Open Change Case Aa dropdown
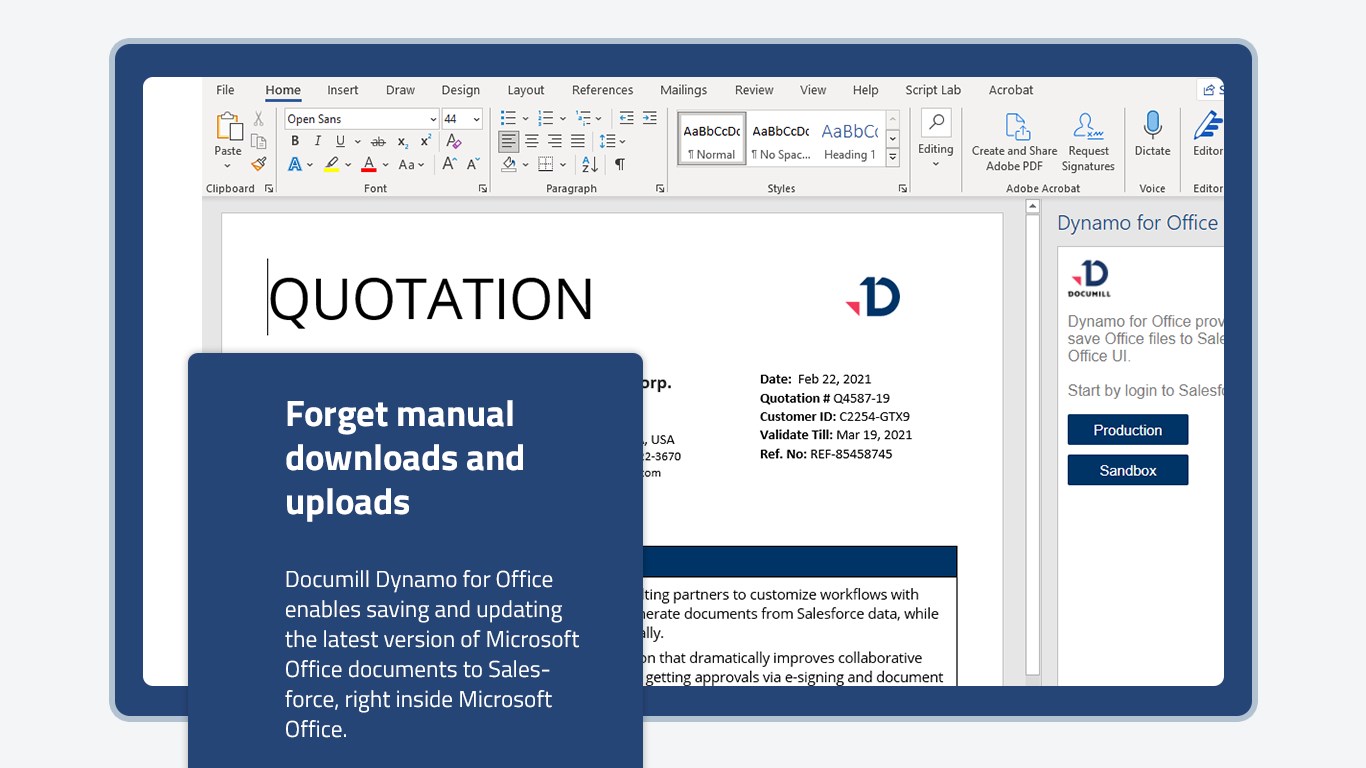1366x768 pixels. 411,164
